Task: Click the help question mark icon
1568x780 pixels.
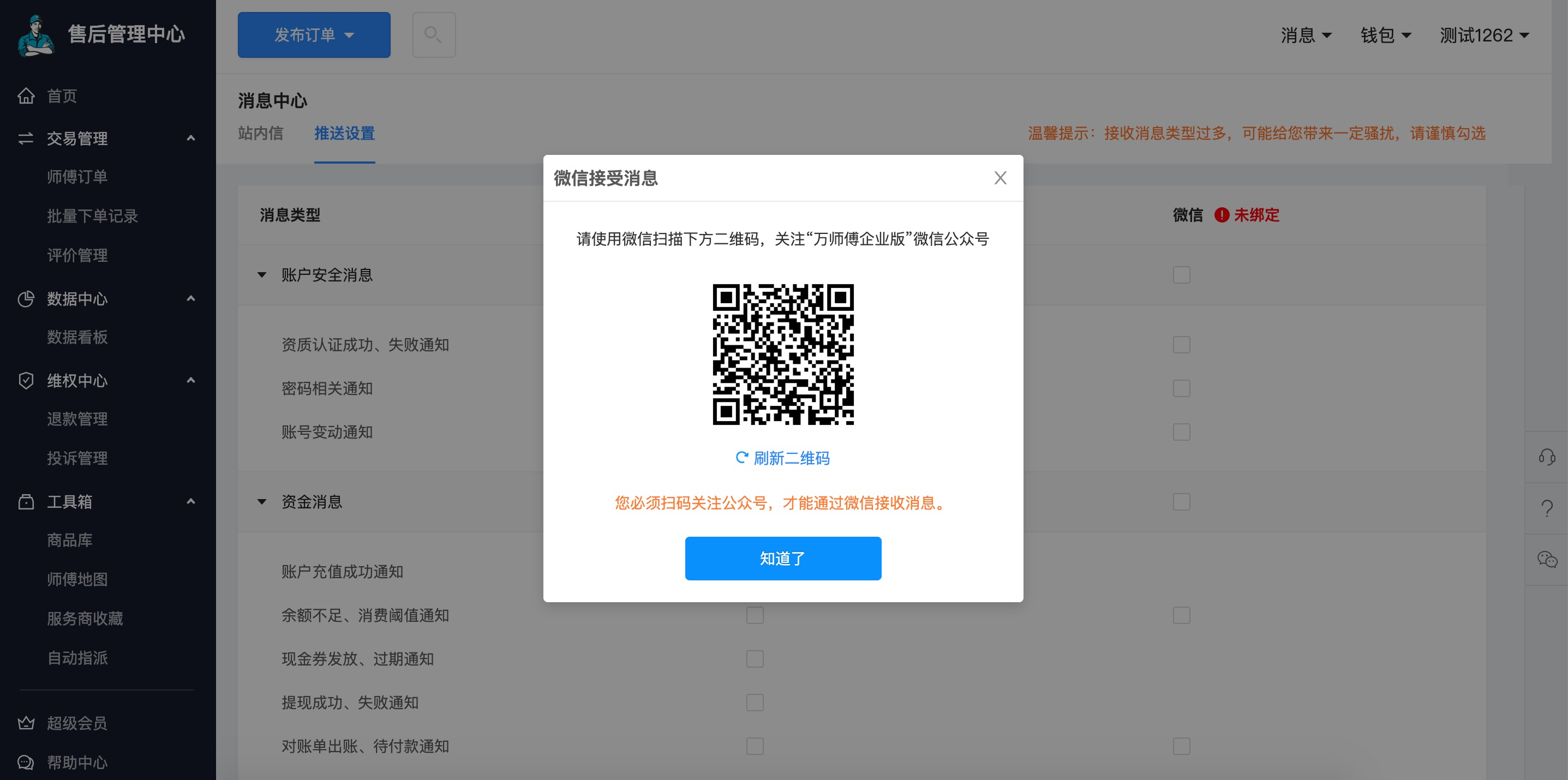Action: tap(1547, 508)
